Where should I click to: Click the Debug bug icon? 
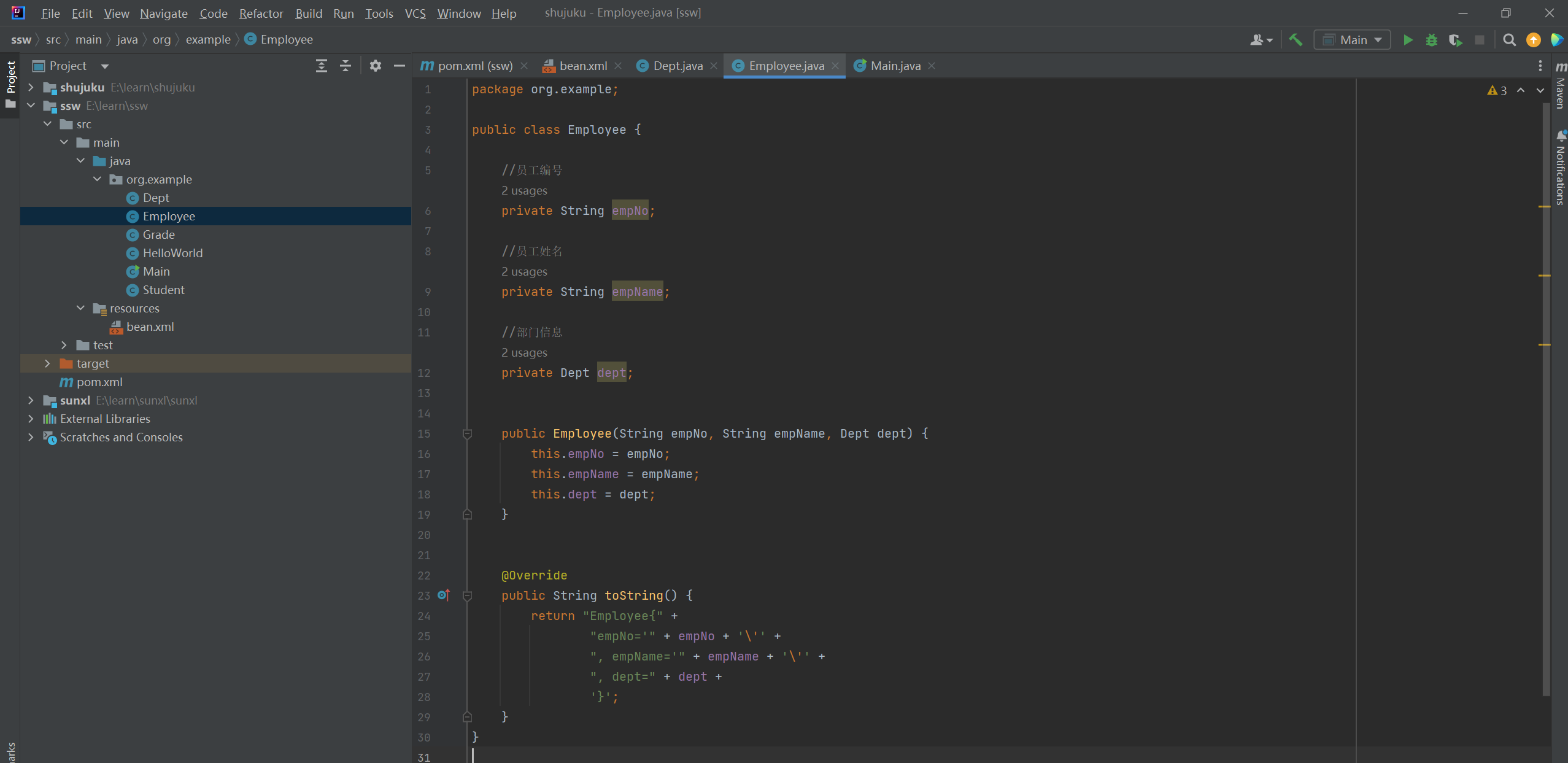[x=1432, y=41]
